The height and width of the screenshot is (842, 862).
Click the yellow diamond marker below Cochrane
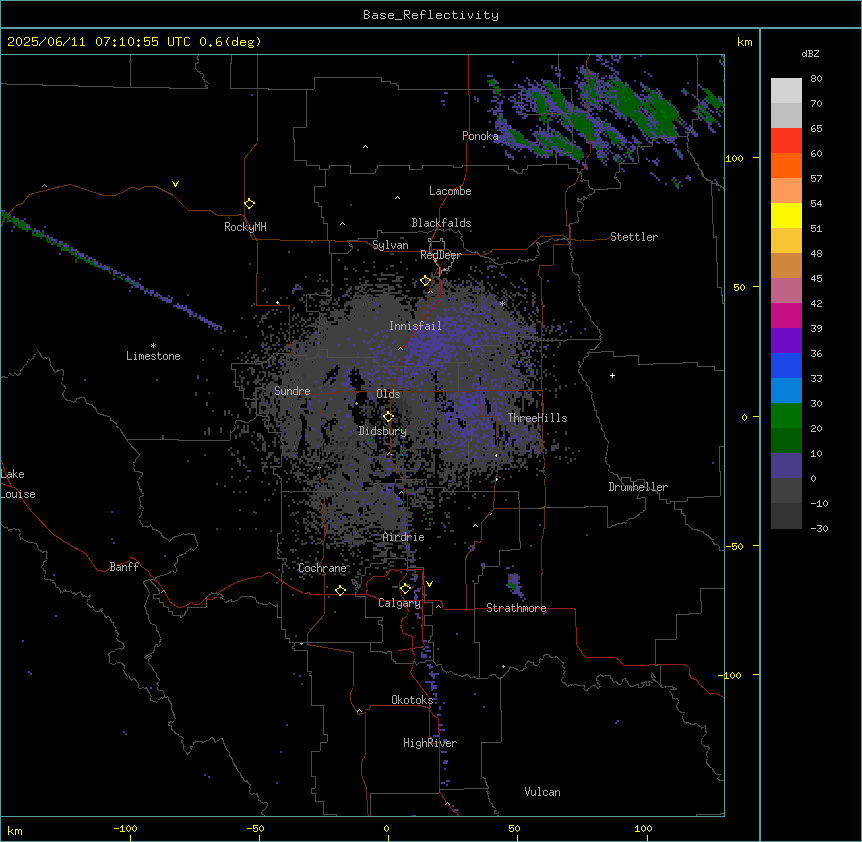340,590
